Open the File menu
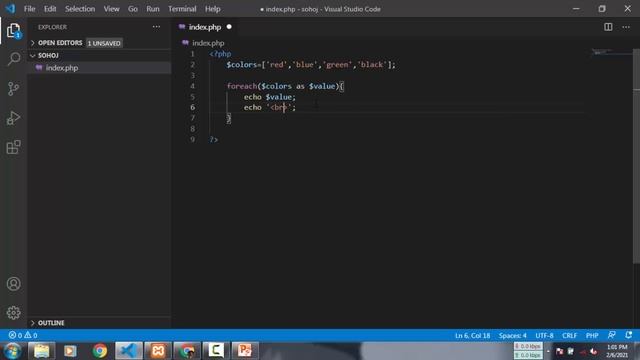640x360 pixels. (x=29, y=9)
